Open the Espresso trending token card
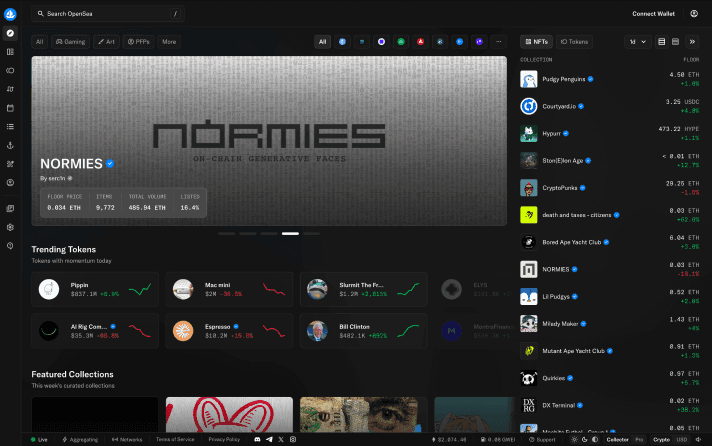The width and height of the screenshot is (712, 446). tap(229, 331)
